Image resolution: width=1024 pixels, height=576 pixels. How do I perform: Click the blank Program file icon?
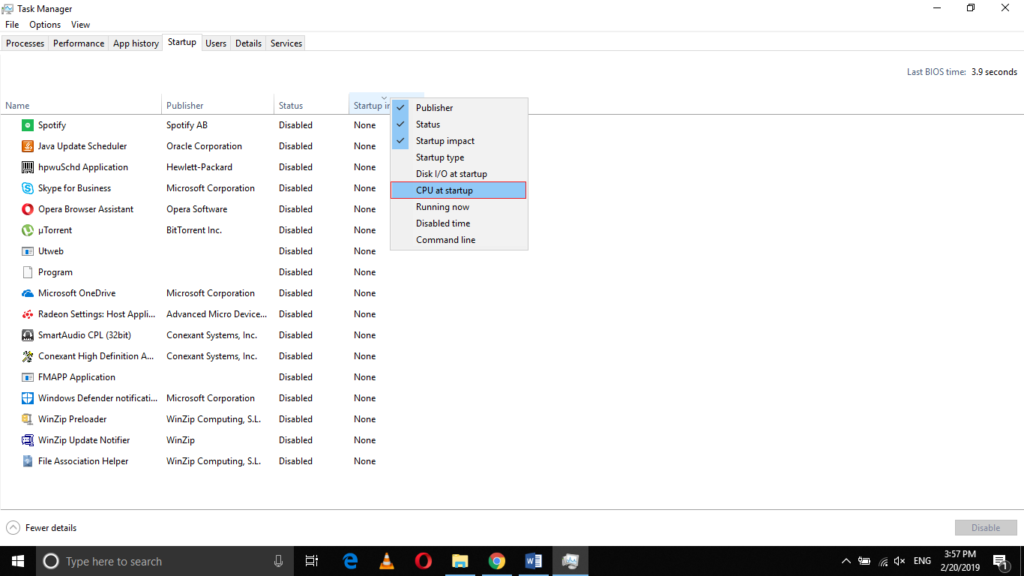pos(27,272)
